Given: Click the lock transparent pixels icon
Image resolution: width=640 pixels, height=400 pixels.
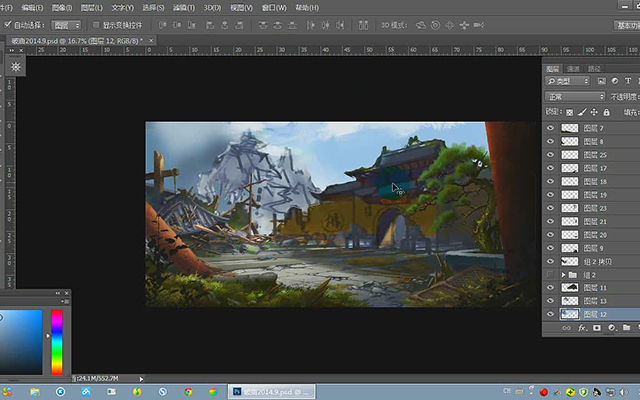Looking at the screenshot, I should [570, 112].
